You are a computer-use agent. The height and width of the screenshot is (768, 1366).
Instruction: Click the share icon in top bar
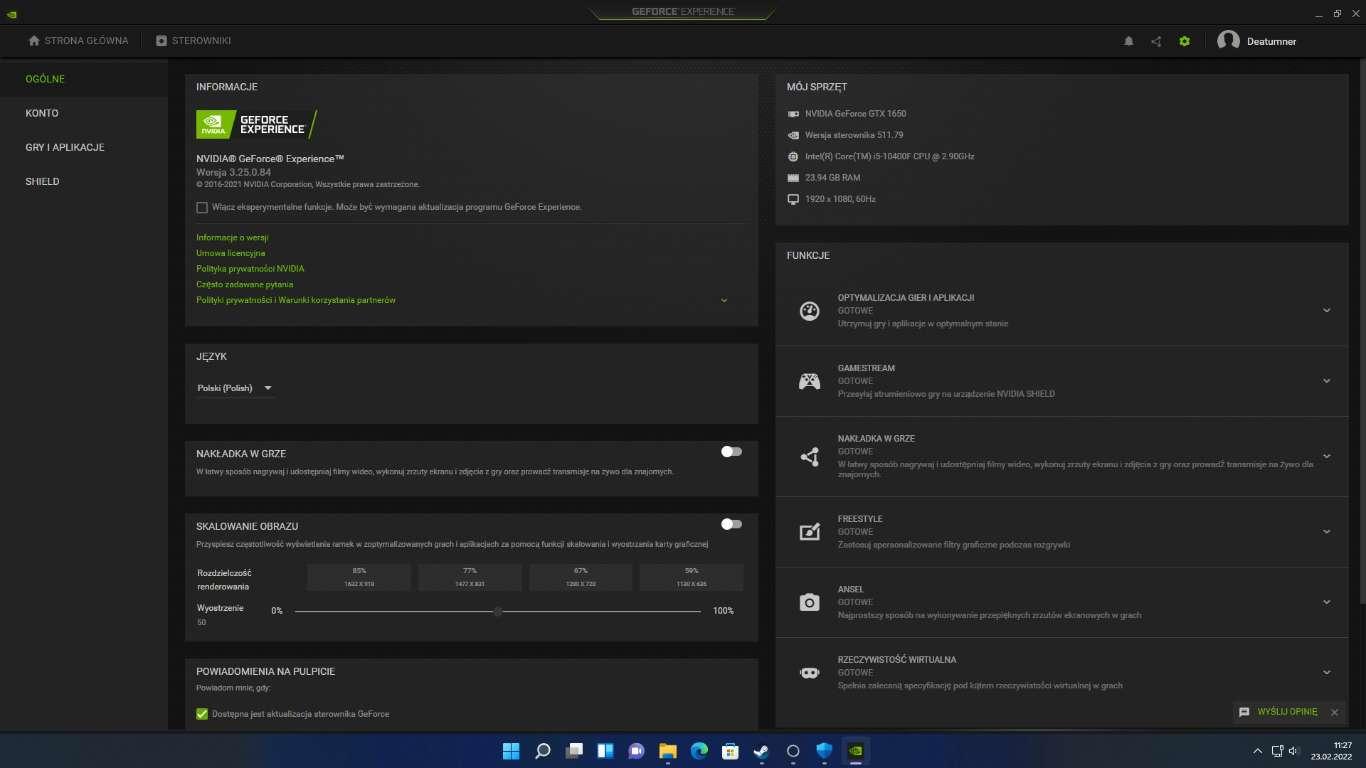click(1156, 41)
